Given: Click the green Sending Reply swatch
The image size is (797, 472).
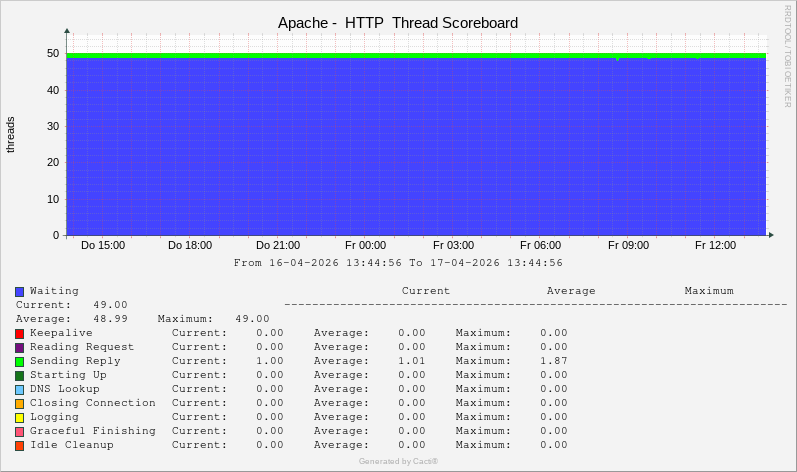Looking at the screenshot, I should [x=19, y=361].
